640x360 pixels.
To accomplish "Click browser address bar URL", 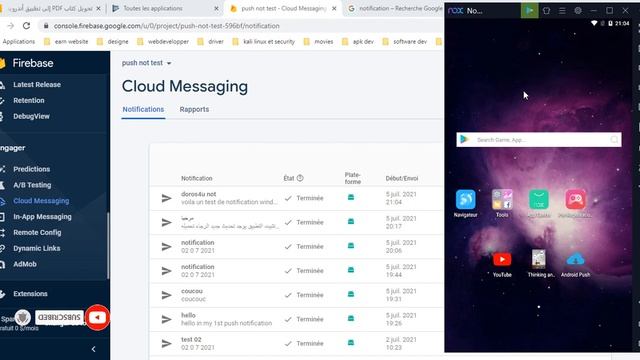I will 167,26.
